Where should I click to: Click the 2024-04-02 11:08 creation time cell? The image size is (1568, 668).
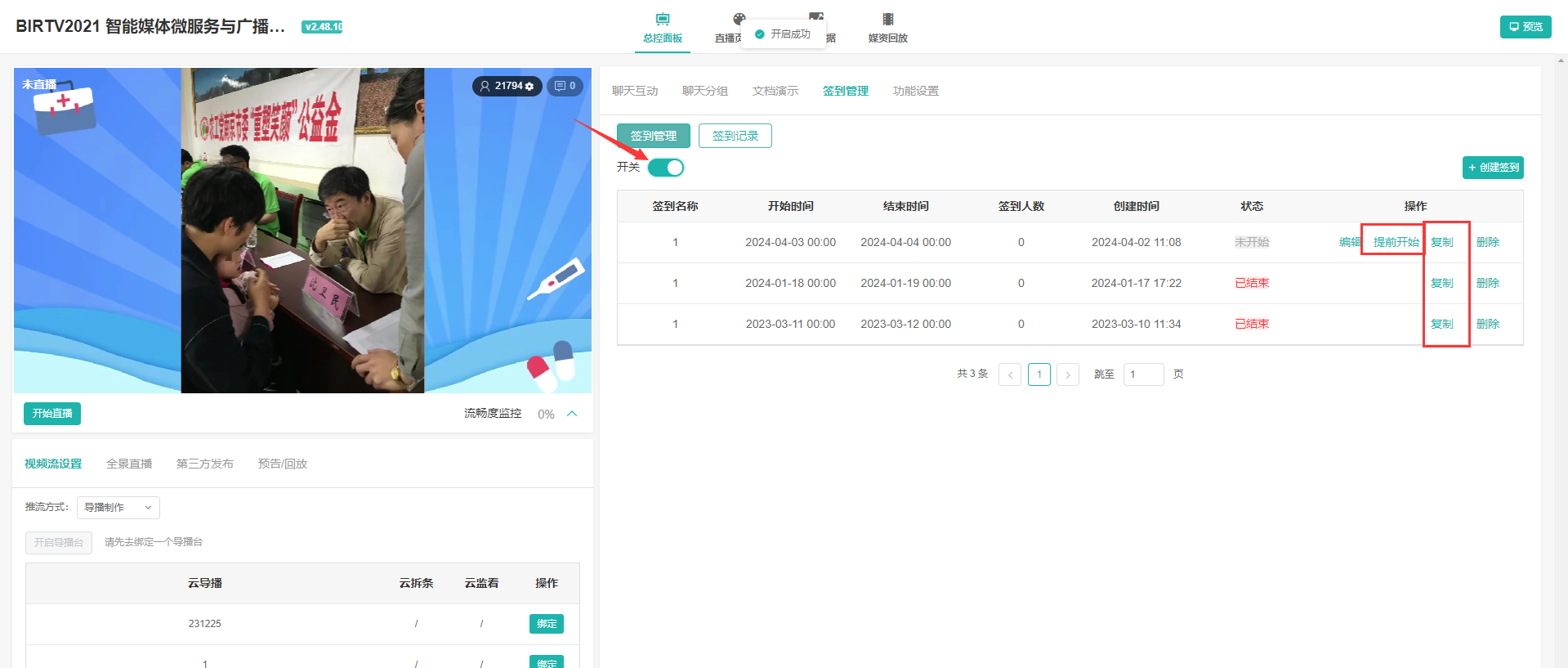pyautogui.click(x=1137, y=242)
